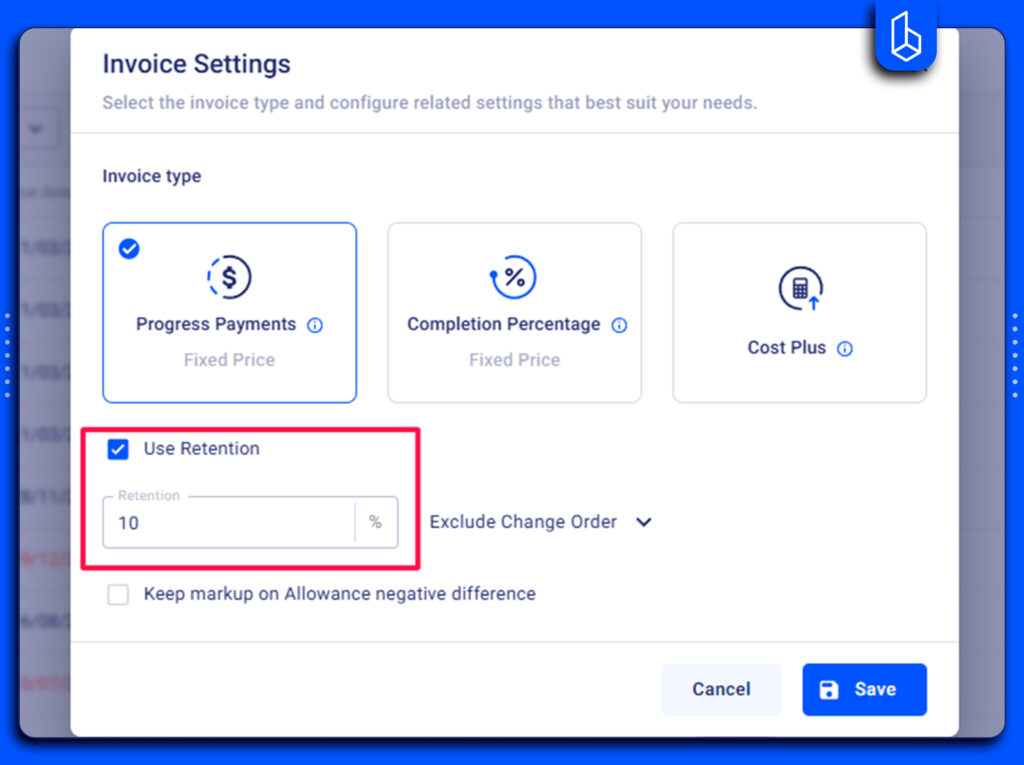Click info icon beside Completion Percentage

pos(619,325)
